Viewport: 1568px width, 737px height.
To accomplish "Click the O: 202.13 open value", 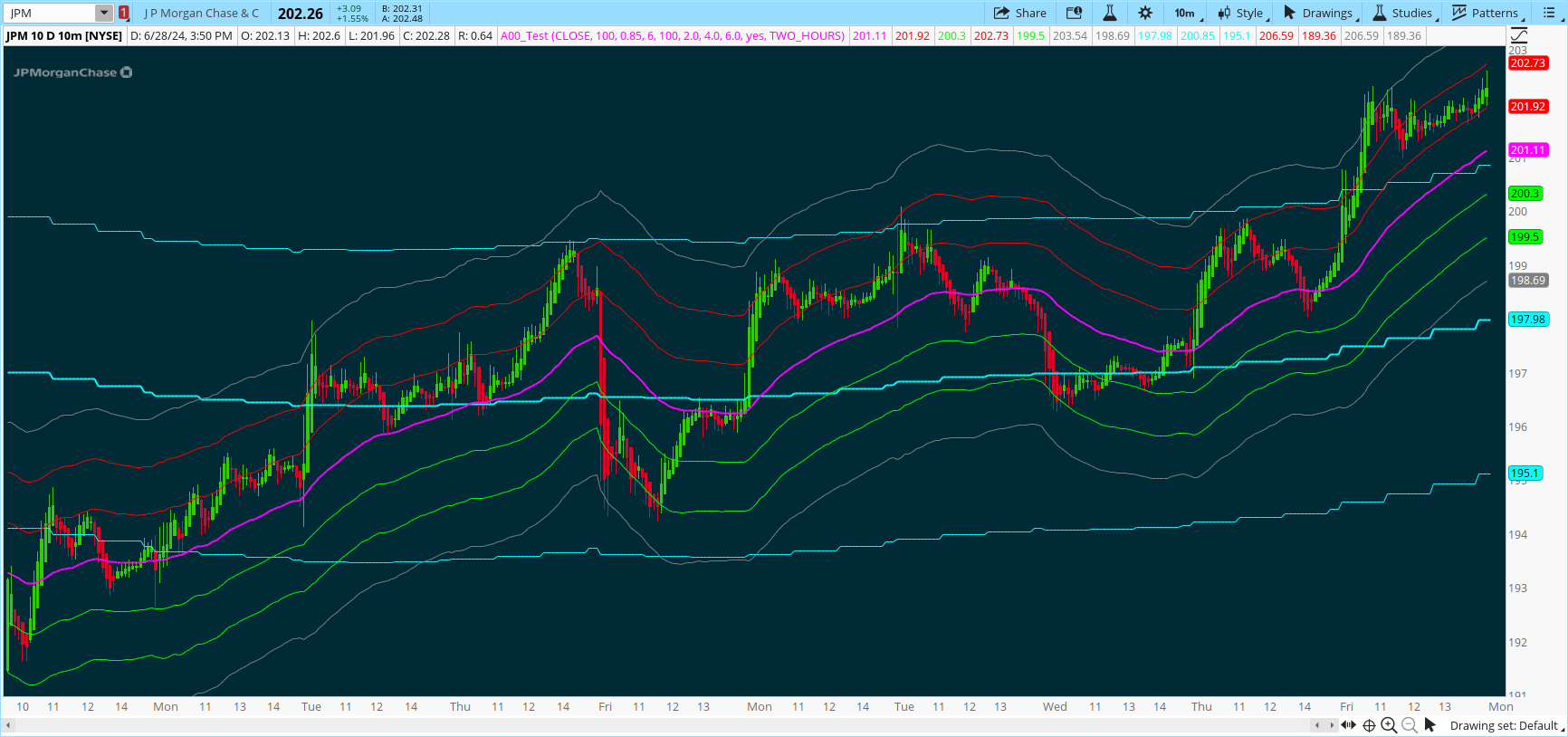I will pyautogui.click(x=265, y=35).
